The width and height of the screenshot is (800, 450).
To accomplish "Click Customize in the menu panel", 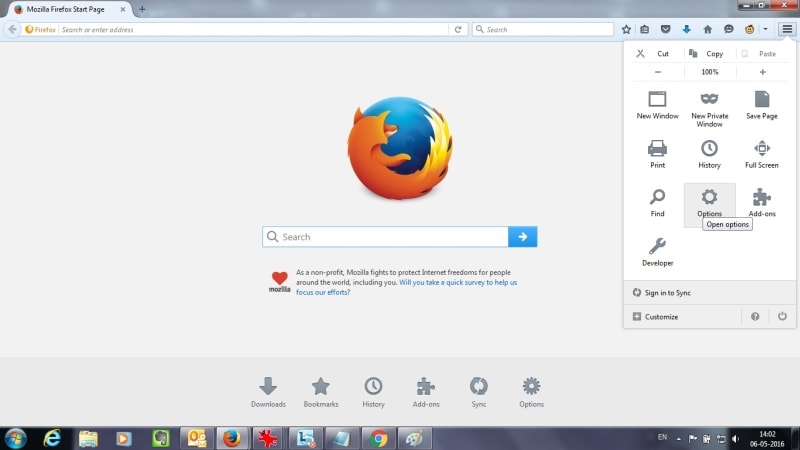I will (x=682, y=317).
